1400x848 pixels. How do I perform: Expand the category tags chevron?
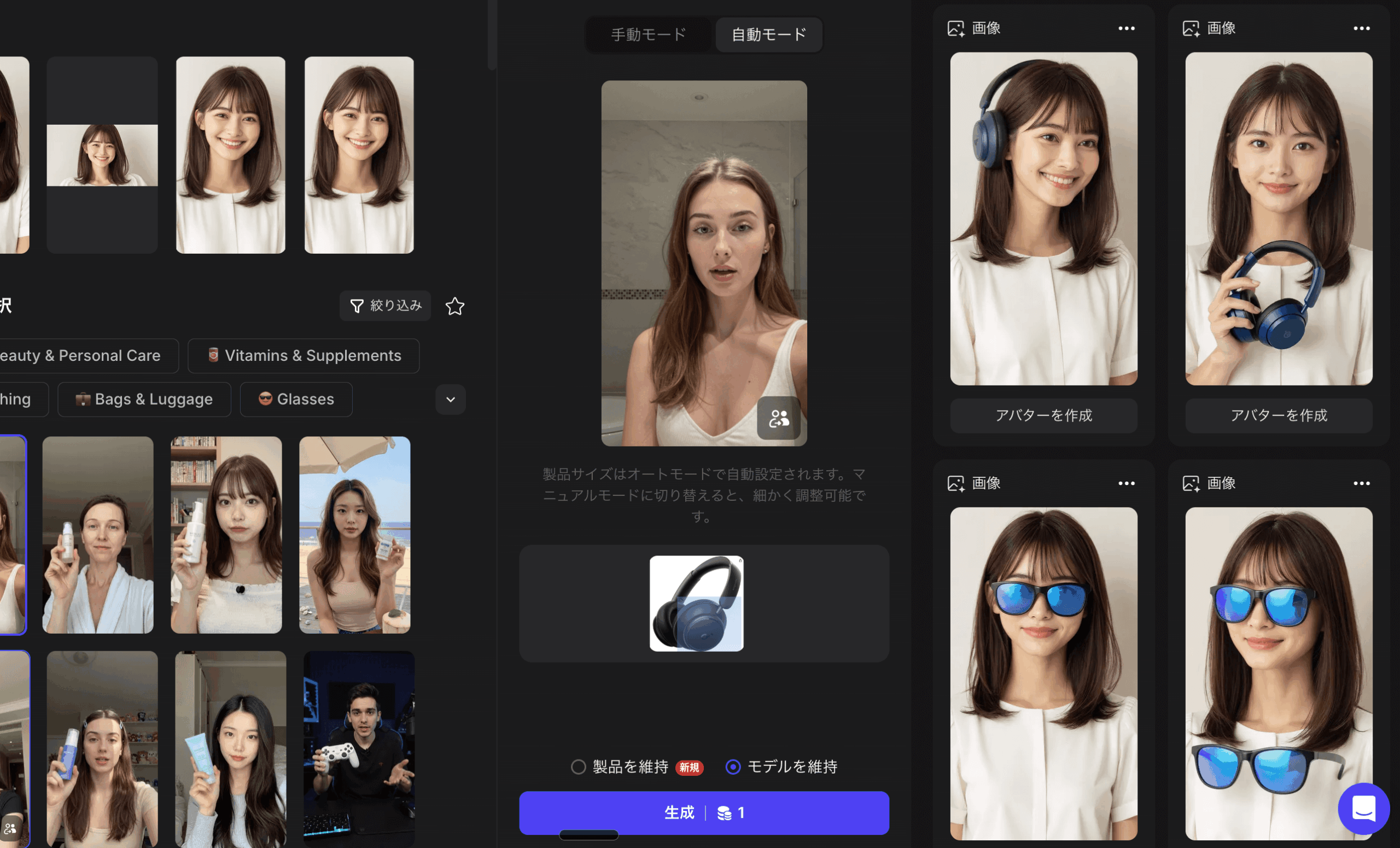click(451, 399)
